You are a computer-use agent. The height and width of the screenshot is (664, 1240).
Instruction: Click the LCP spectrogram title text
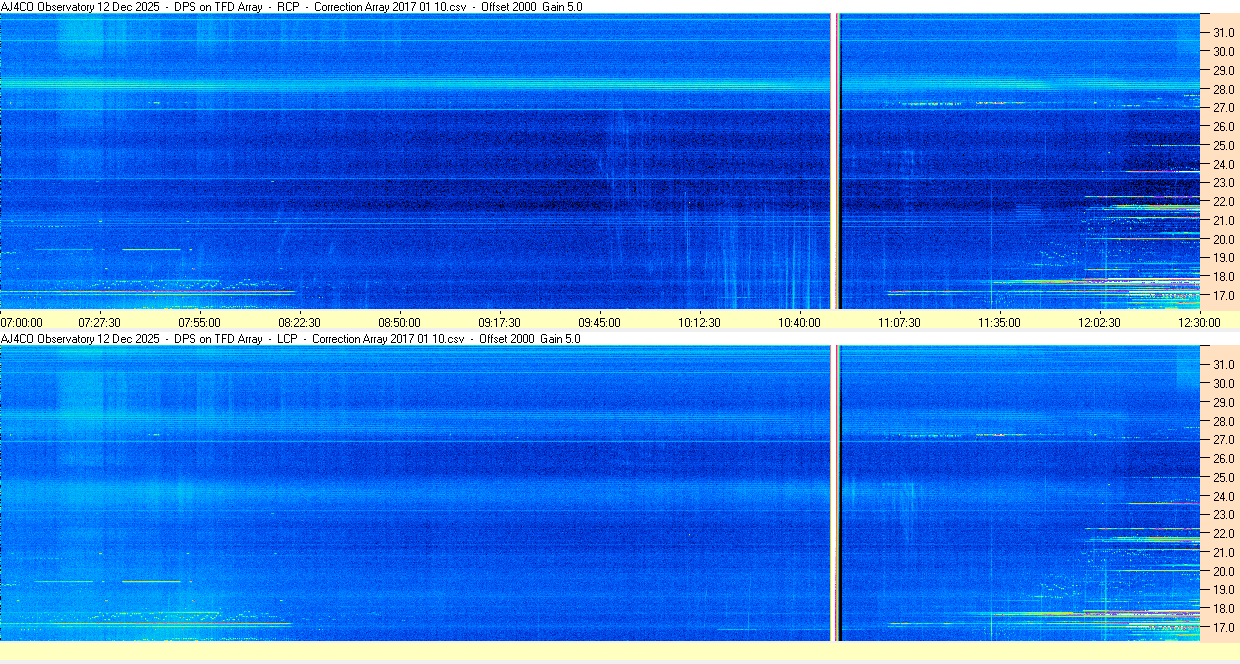pos(291,339)
